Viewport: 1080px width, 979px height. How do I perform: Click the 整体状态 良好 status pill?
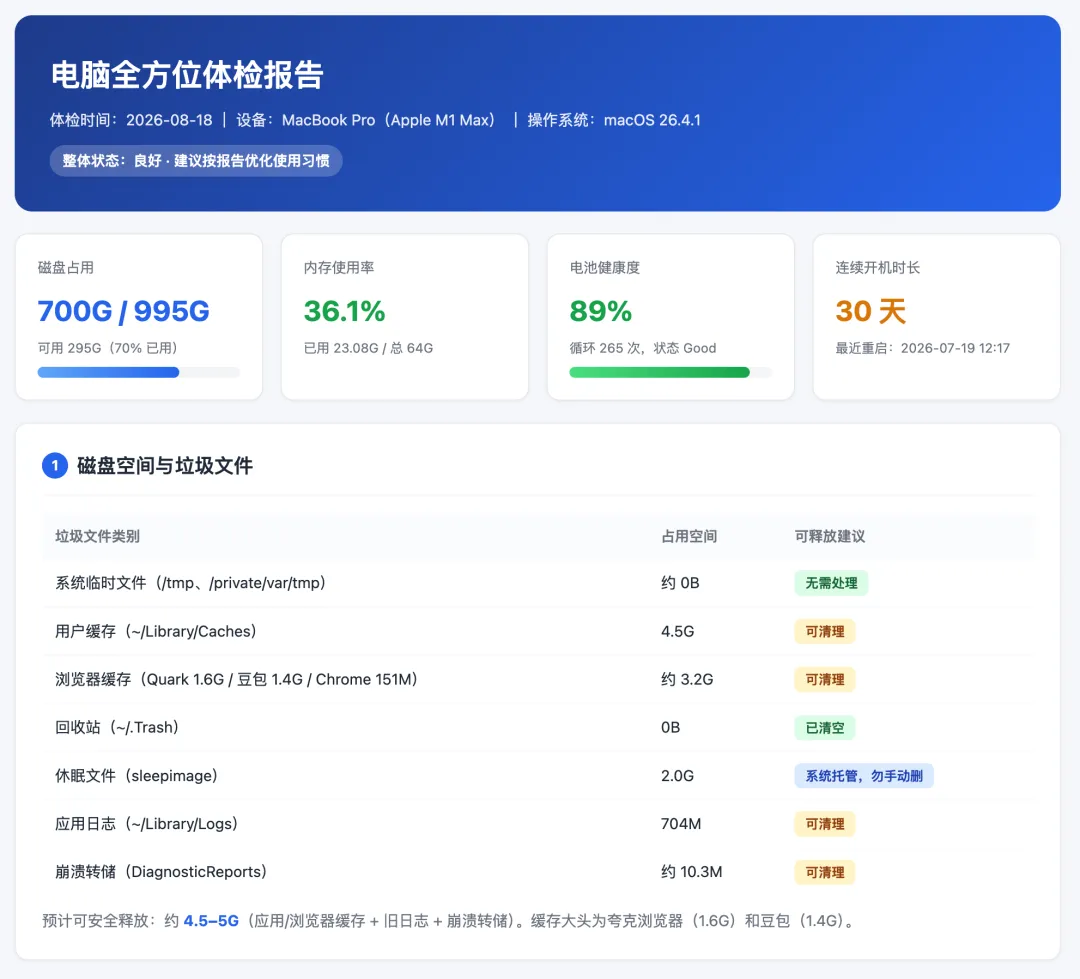196,161
